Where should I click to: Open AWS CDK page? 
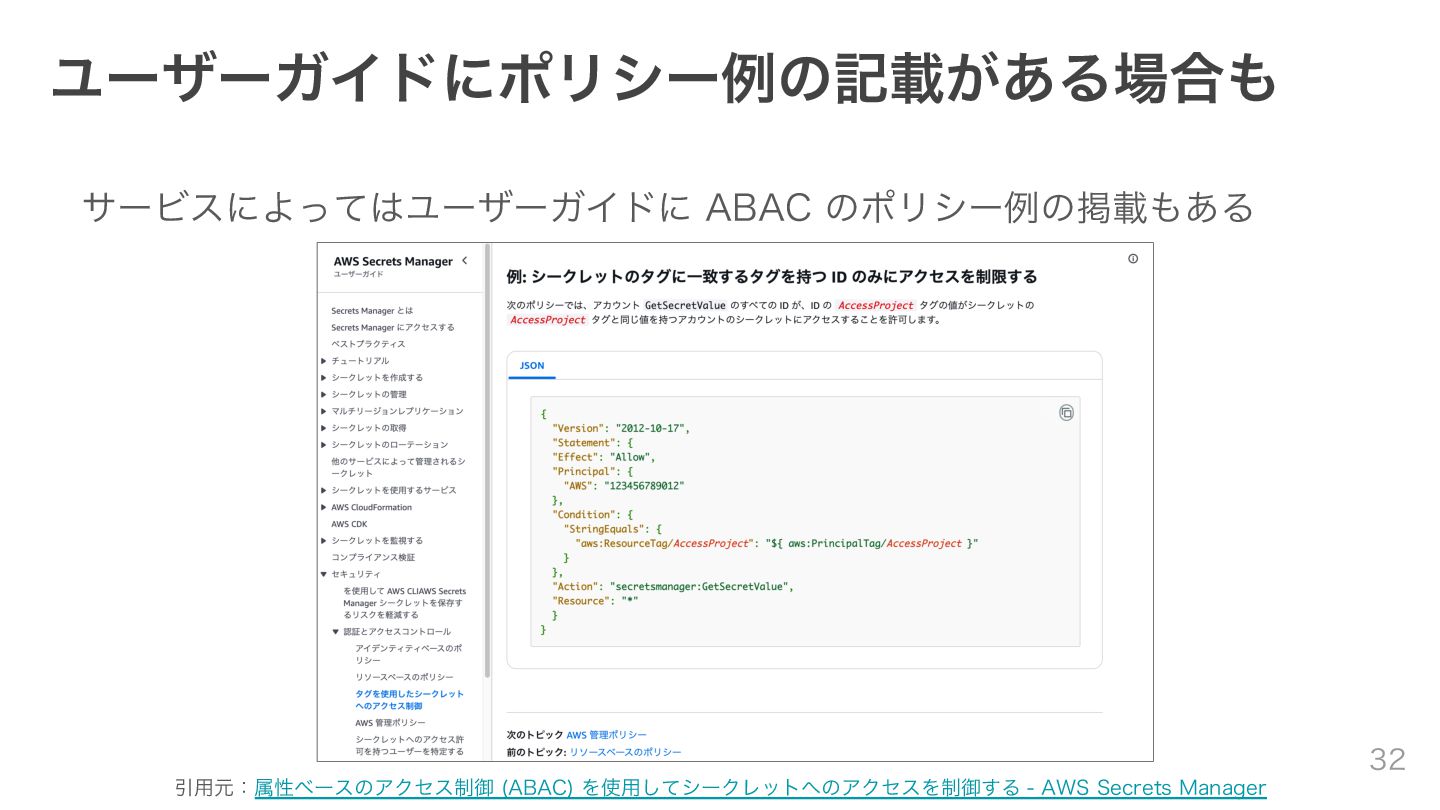click(349, 524)
